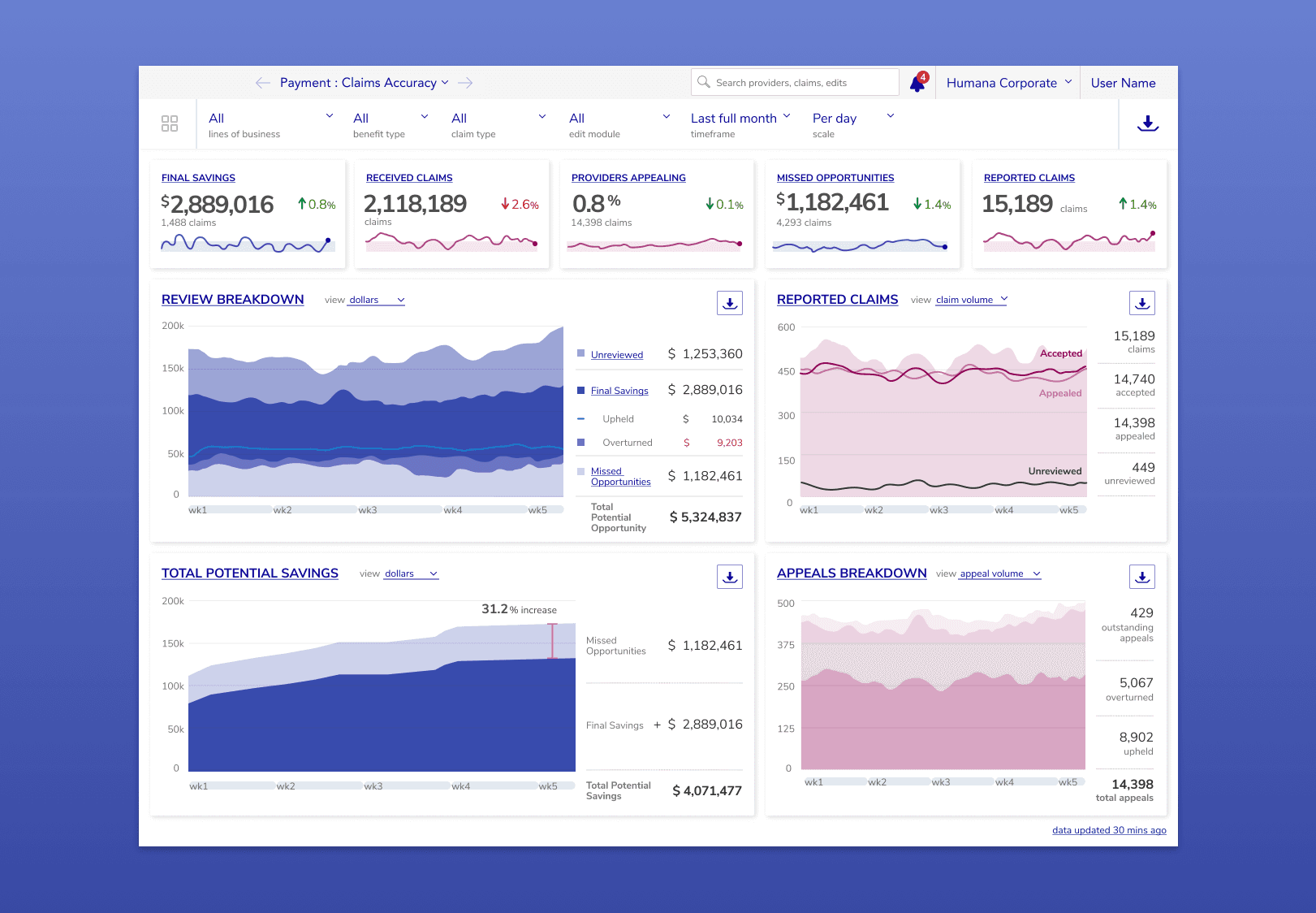Download Reported Claims chart
Viewport: 1316px width, 913px height.
point(1142,303)
